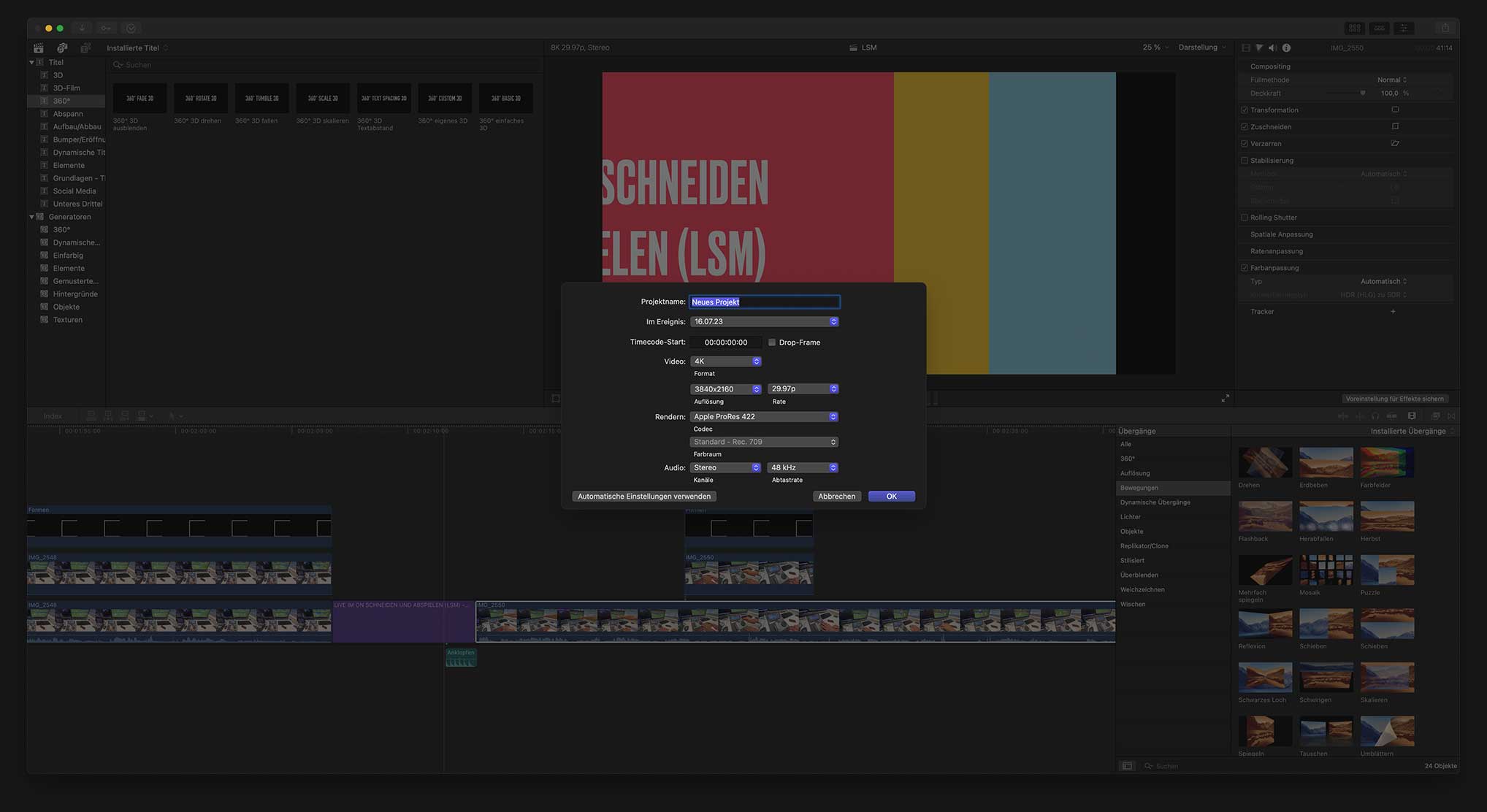
Task: Show audio meters with the speaker icon
Action: [x=1272, y=47]
